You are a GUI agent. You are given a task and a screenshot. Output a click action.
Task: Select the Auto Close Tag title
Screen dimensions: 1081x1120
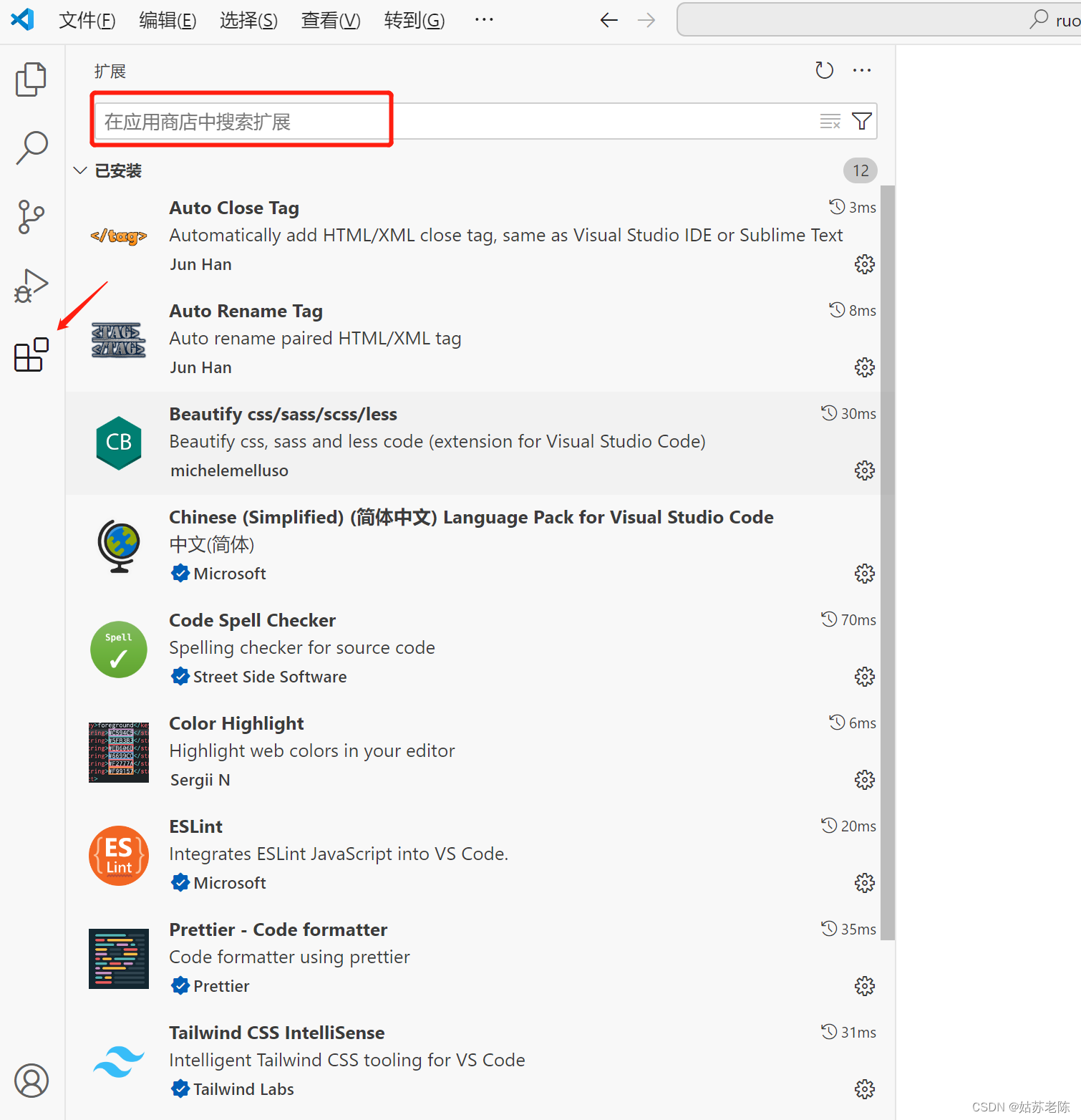[x=234, y=208]
